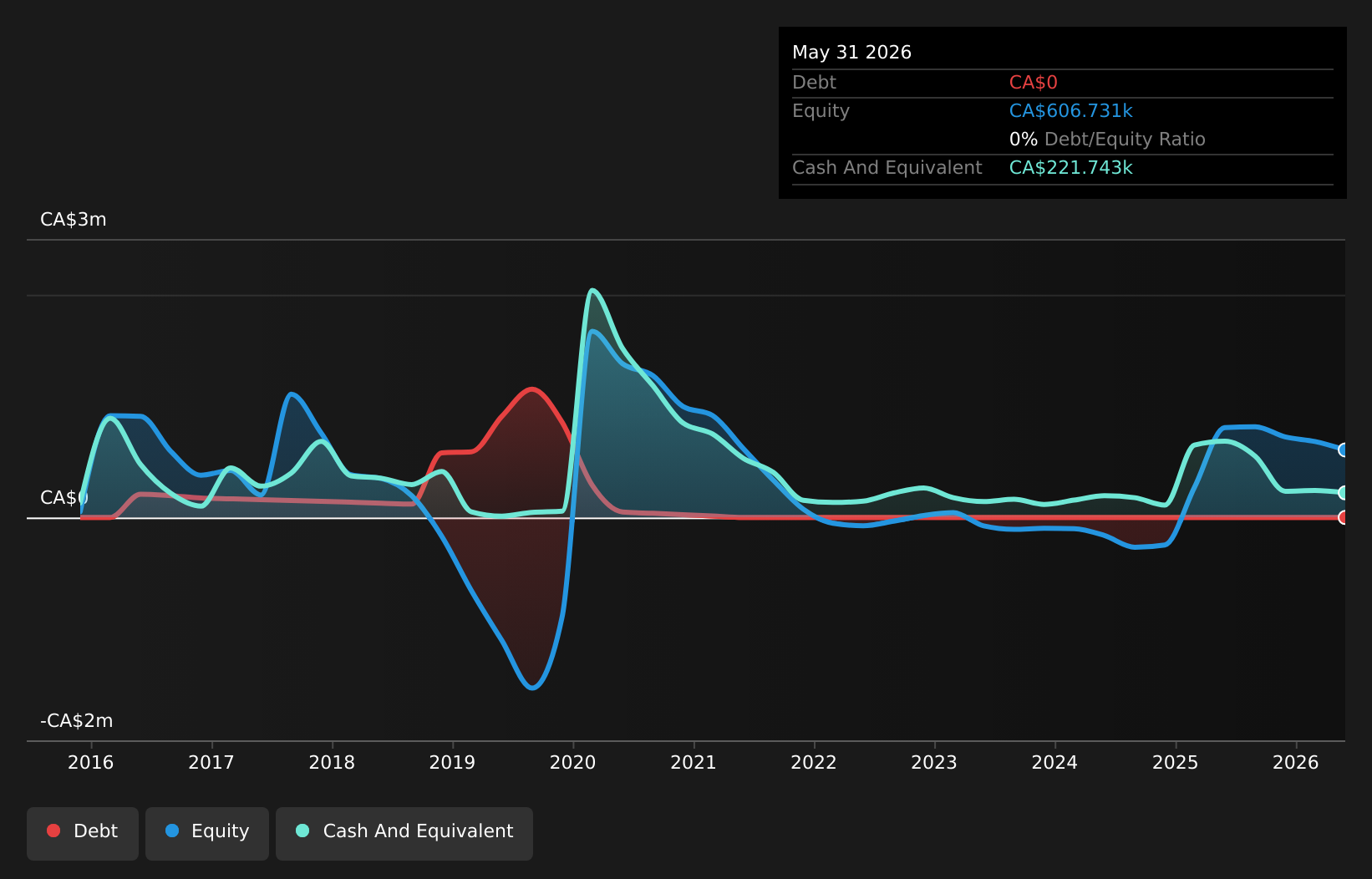Click the teal Cash endpoint marker
The image size is (1372, 879).
point(1344,492)
